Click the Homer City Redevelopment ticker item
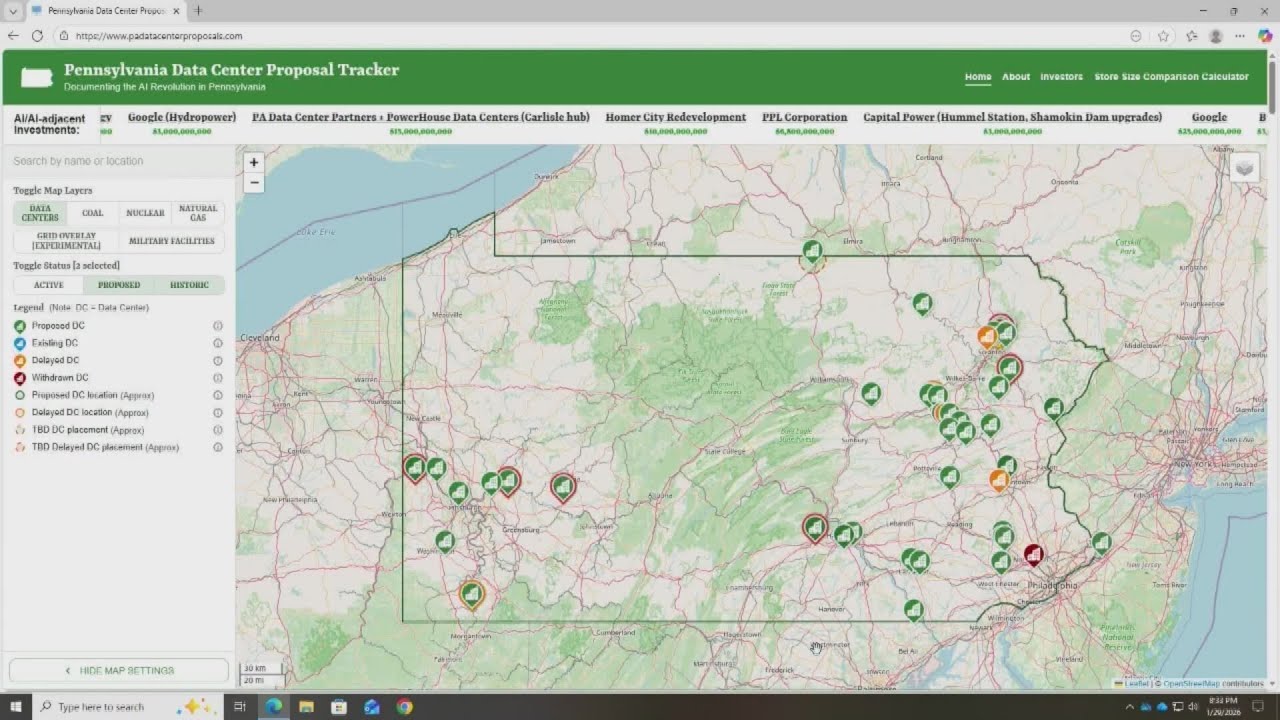Viewport: 1280px width, 720px height. (675, 123)
